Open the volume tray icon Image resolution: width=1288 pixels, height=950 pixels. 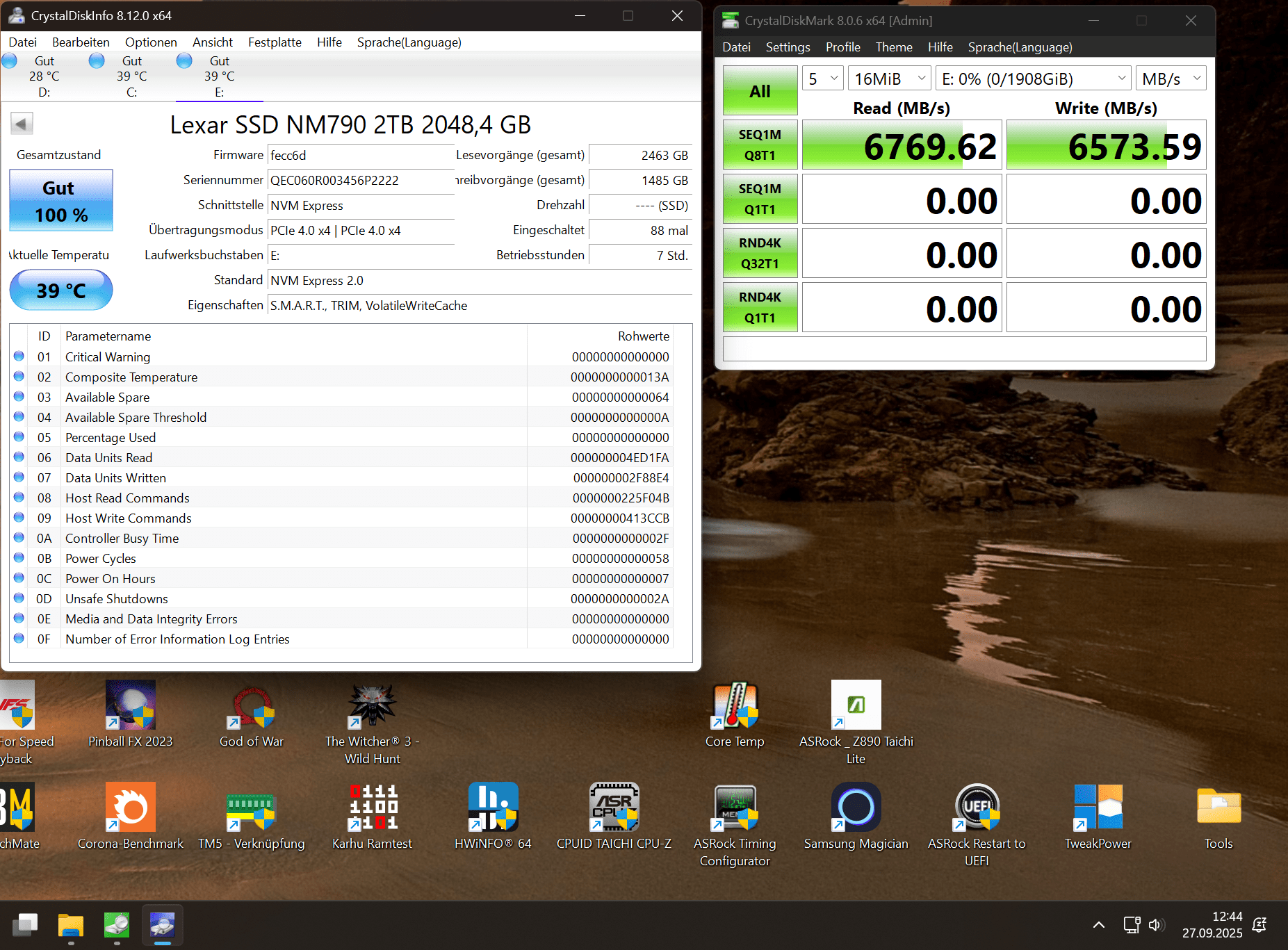[x=1156, y=925]
